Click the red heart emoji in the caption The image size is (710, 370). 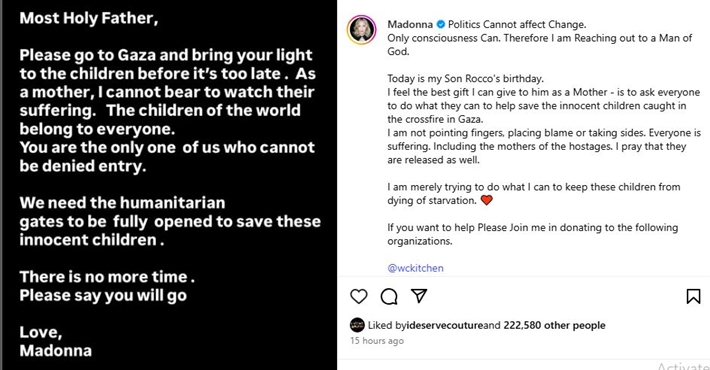pos(486,200)
